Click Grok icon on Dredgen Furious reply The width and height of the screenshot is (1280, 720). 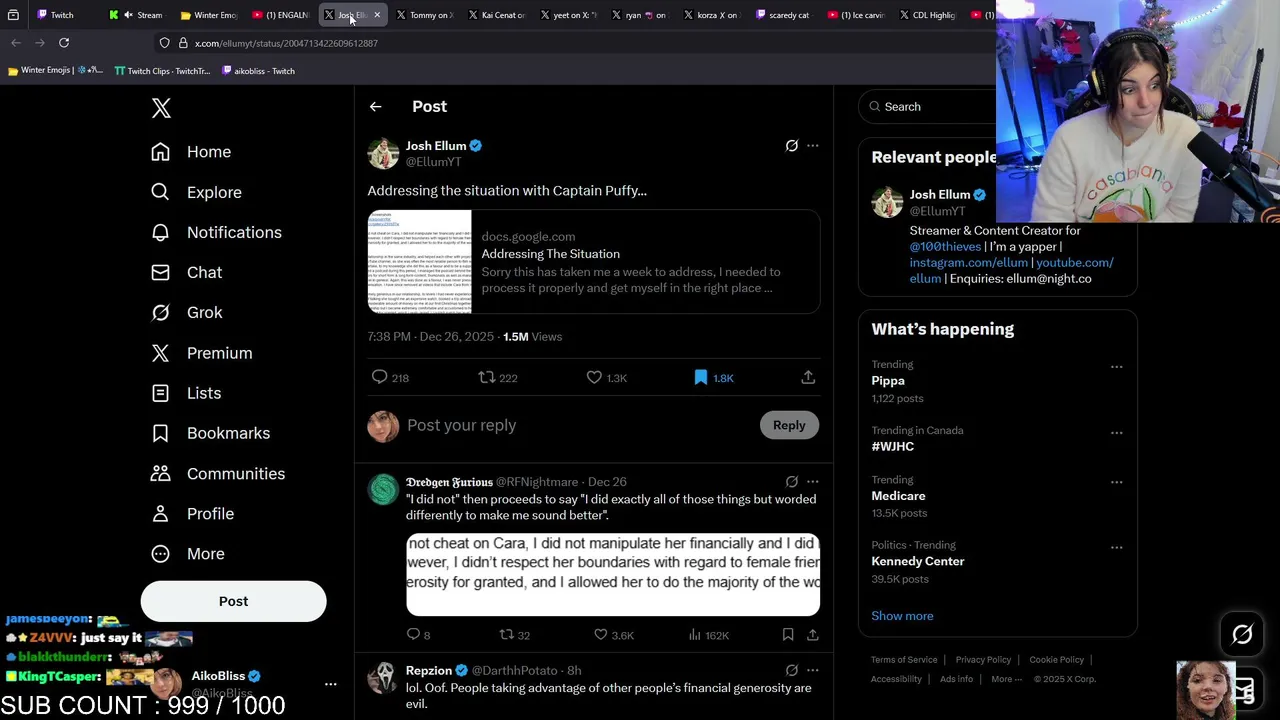pyautogui.click(x=791, y=482)
